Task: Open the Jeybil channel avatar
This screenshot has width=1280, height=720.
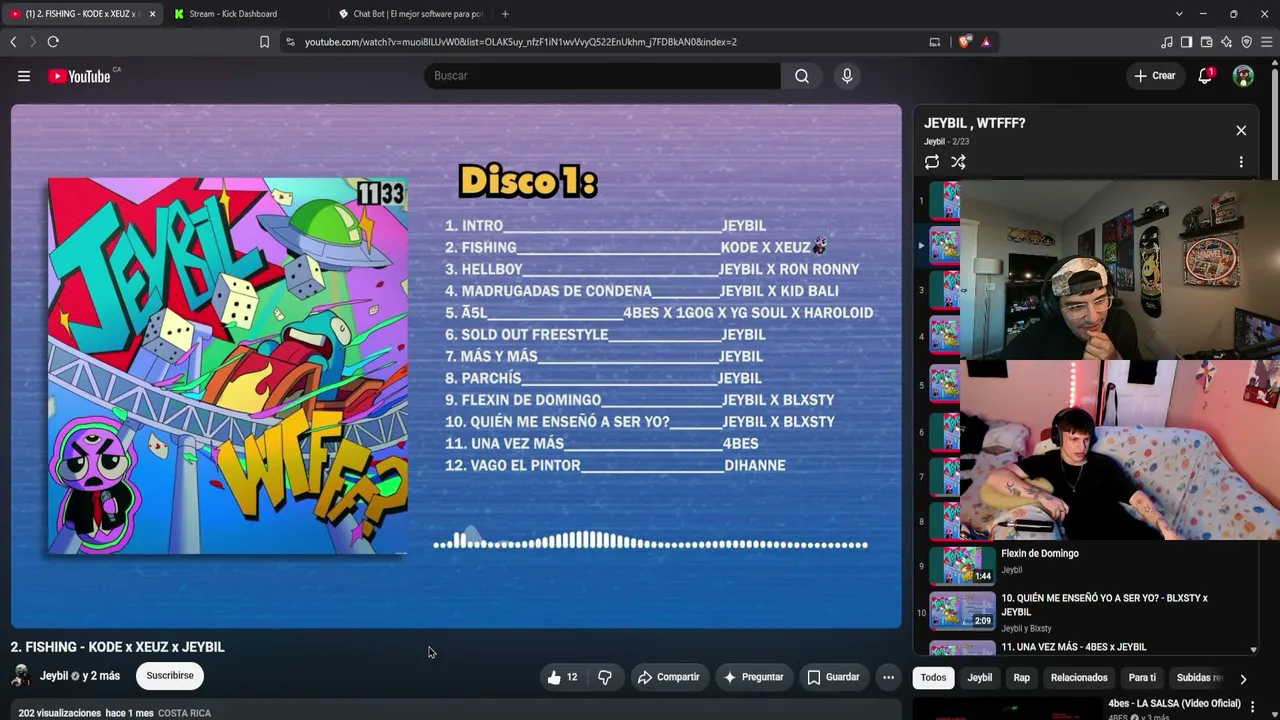Action: click(21, 676)
